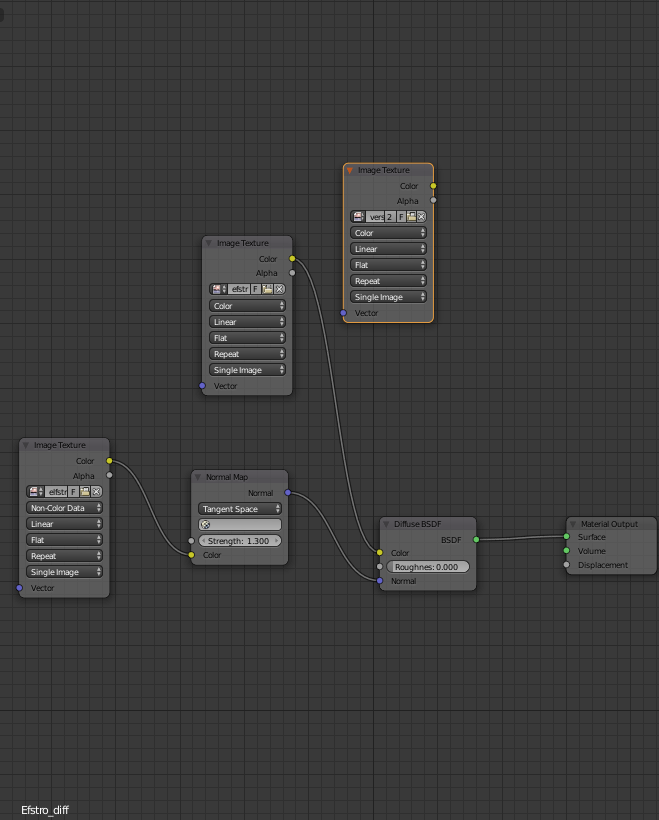Click the Surface input socket on Material Output
This screenshot has width=659, height=820.
pos(566,537)
